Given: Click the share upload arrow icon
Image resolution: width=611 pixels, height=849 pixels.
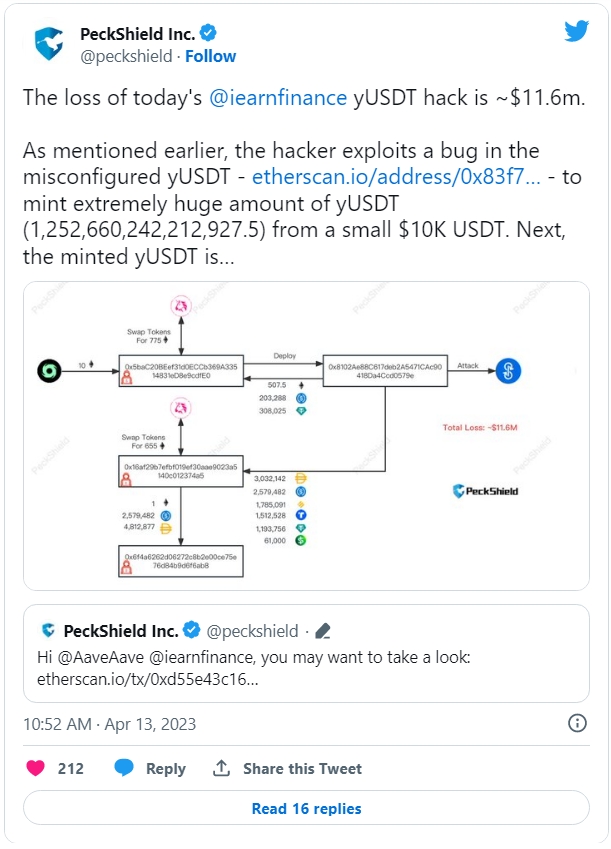Looking at the screenshot, I should (x=221, y=768).
